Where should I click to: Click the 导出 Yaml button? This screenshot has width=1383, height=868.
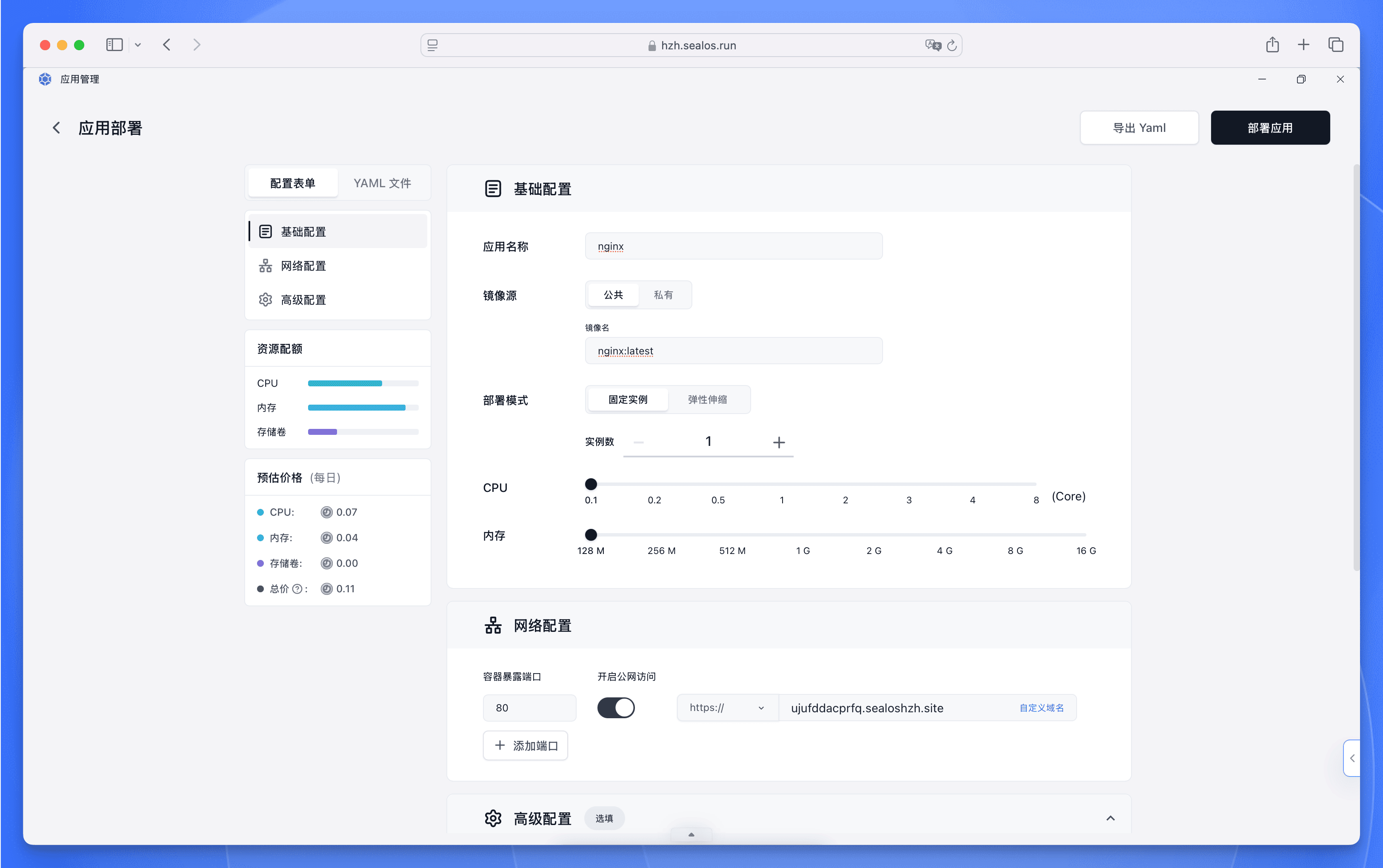point(1139,128)
